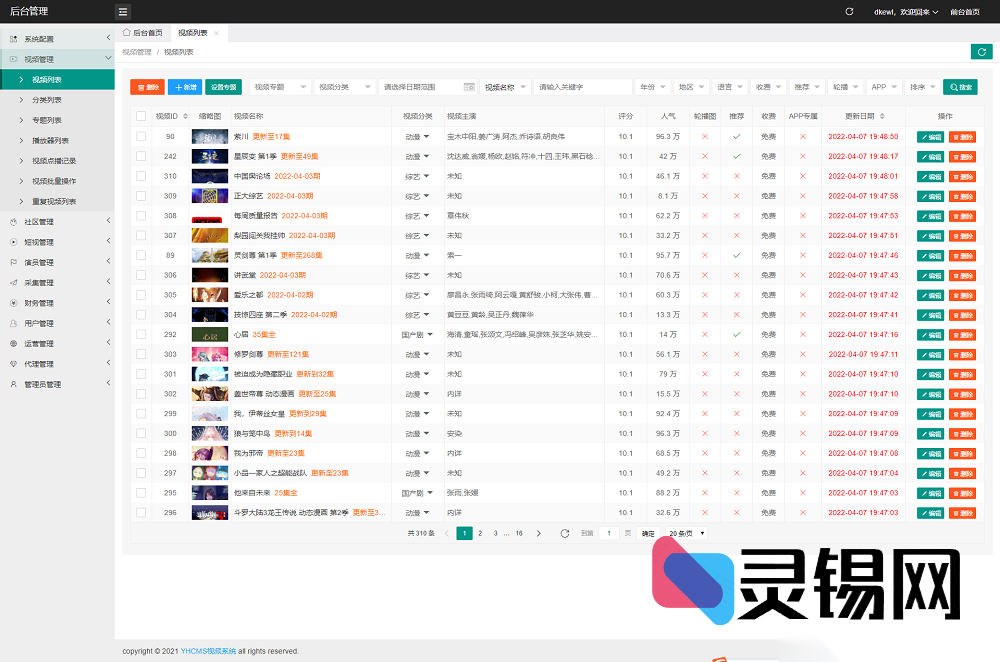This screenshot has width=1000, height=662.
Task: Check the checkbox for video ID 242
Action: 141,156
